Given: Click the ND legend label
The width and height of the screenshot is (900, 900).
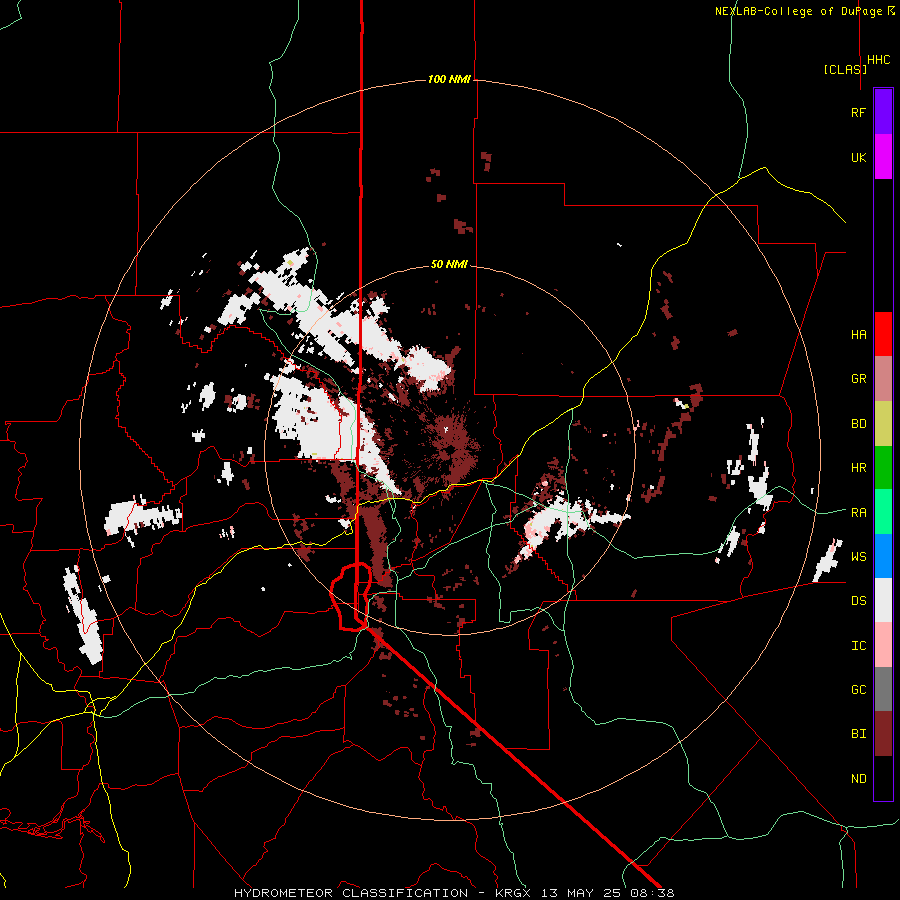Looking at the screenshot, I should coord(858,779).
